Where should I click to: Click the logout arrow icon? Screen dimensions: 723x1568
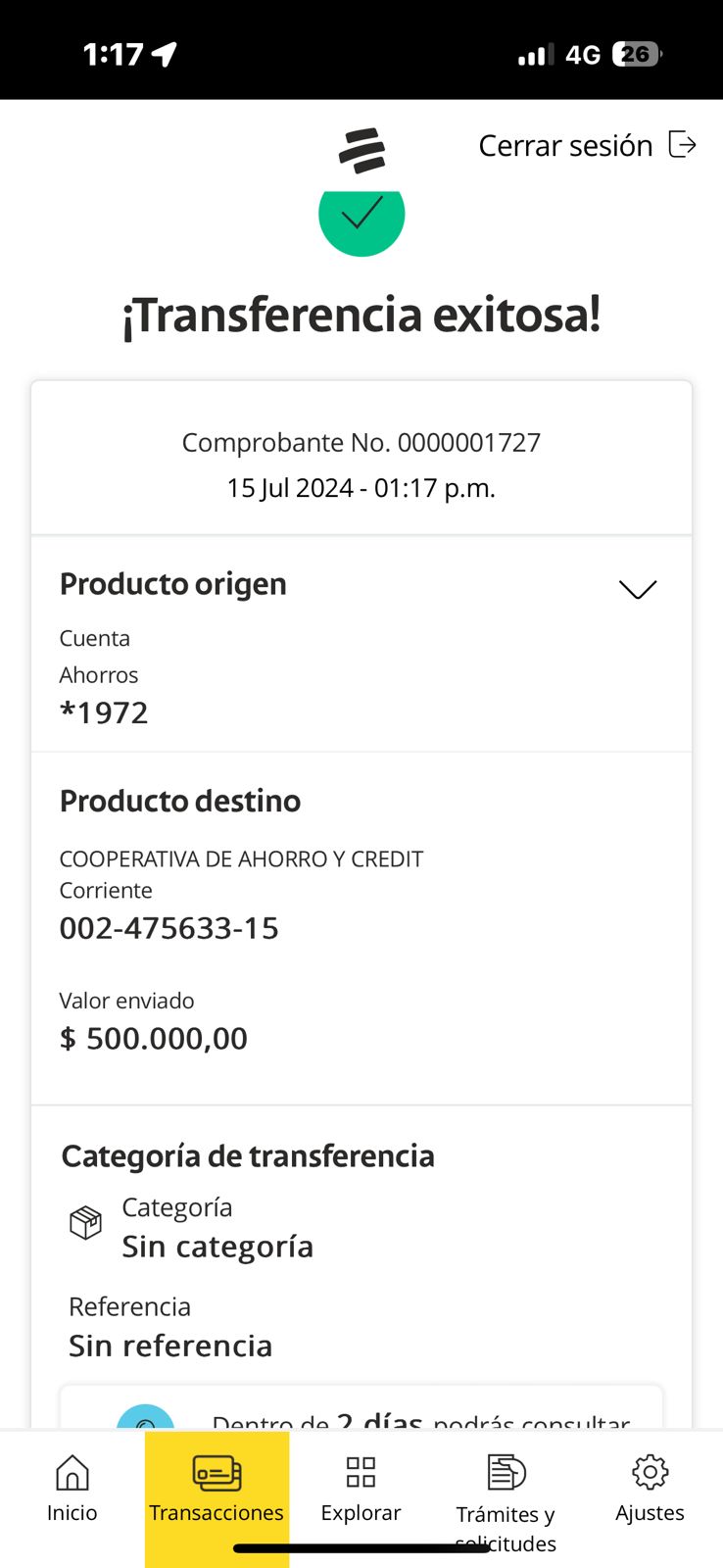(682, 145)
